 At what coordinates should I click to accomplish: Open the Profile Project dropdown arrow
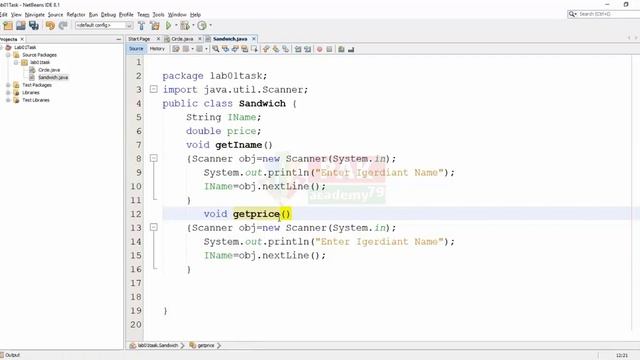(x=211, y=25)
